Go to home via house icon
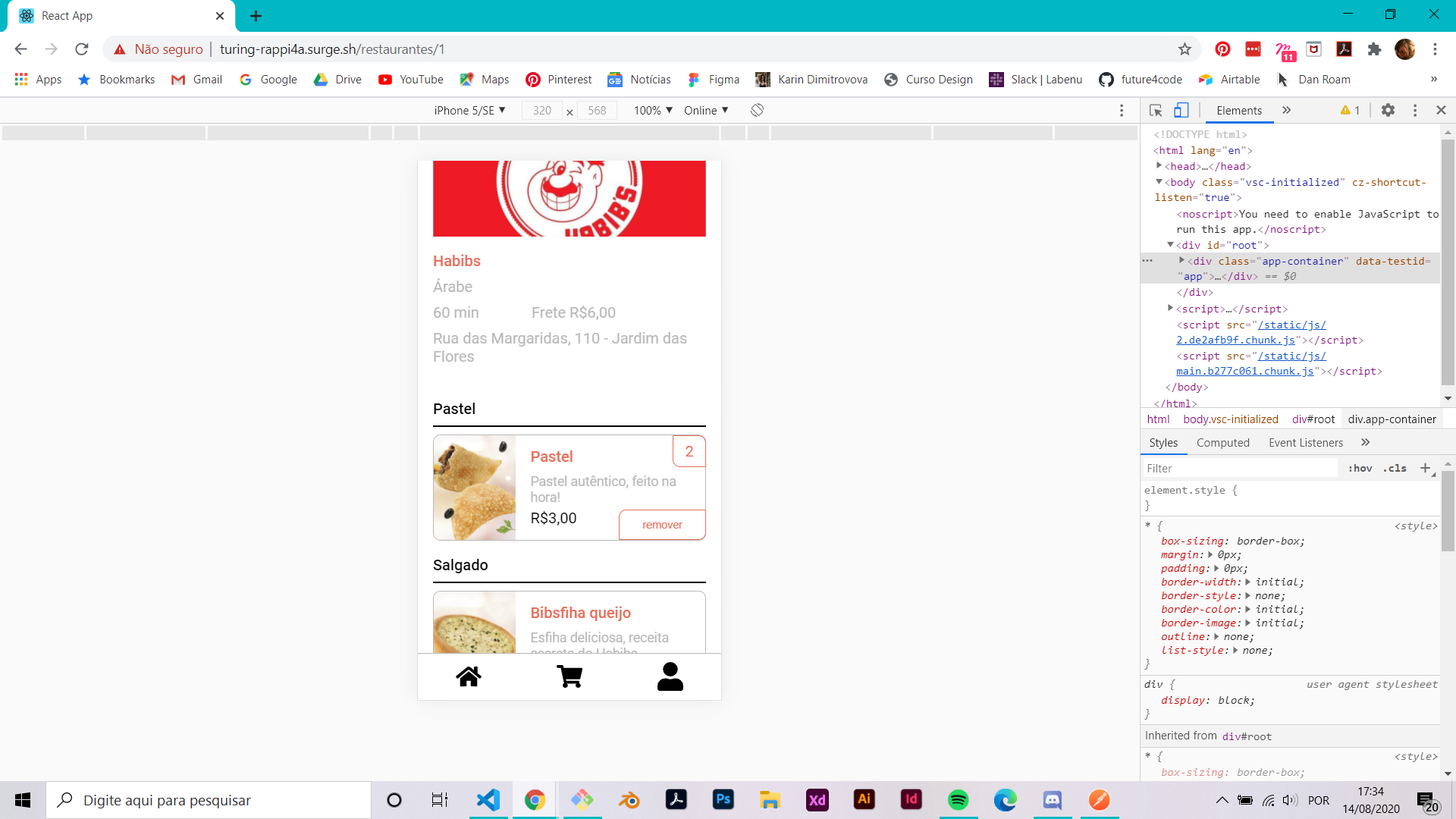This screenshot has width=1456, height=819. pos(469,676)
